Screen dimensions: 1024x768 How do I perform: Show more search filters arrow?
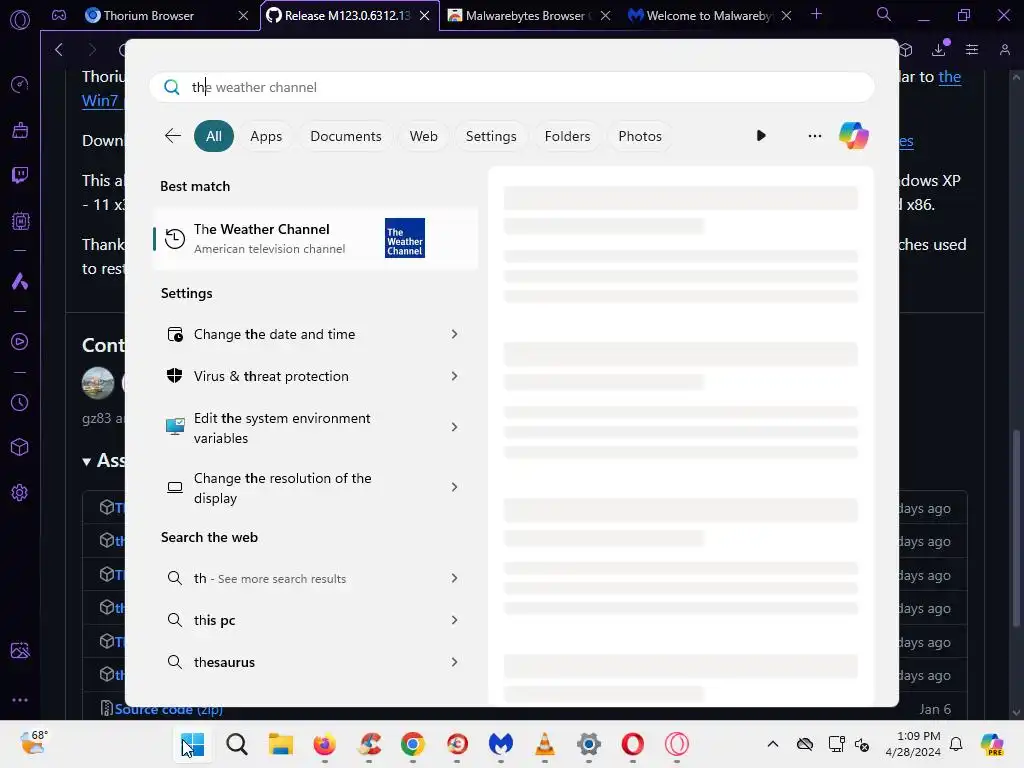click(761, 136)
